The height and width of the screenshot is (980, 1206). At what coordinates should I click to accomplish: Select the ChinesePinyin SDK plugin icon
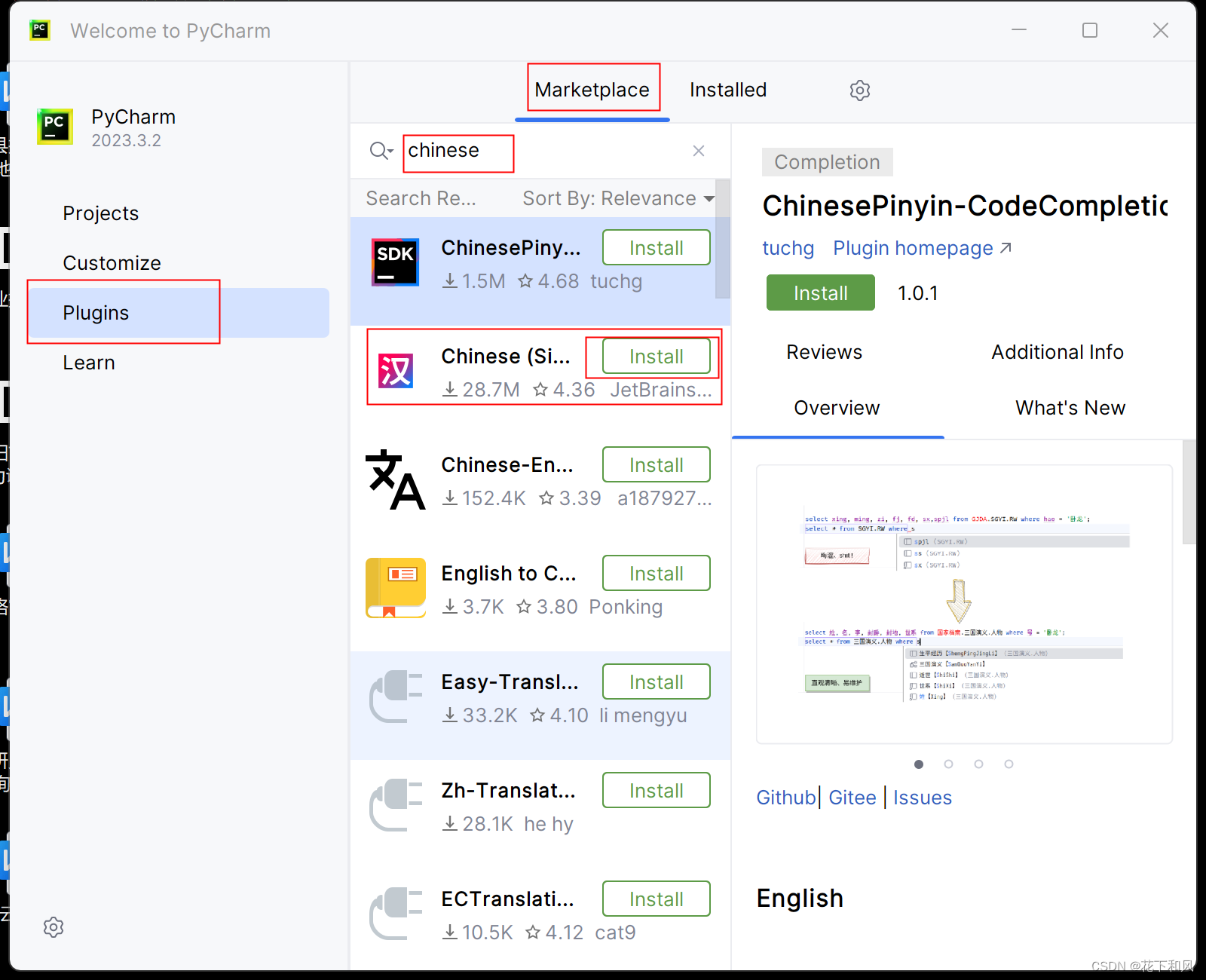coord(395,262)
